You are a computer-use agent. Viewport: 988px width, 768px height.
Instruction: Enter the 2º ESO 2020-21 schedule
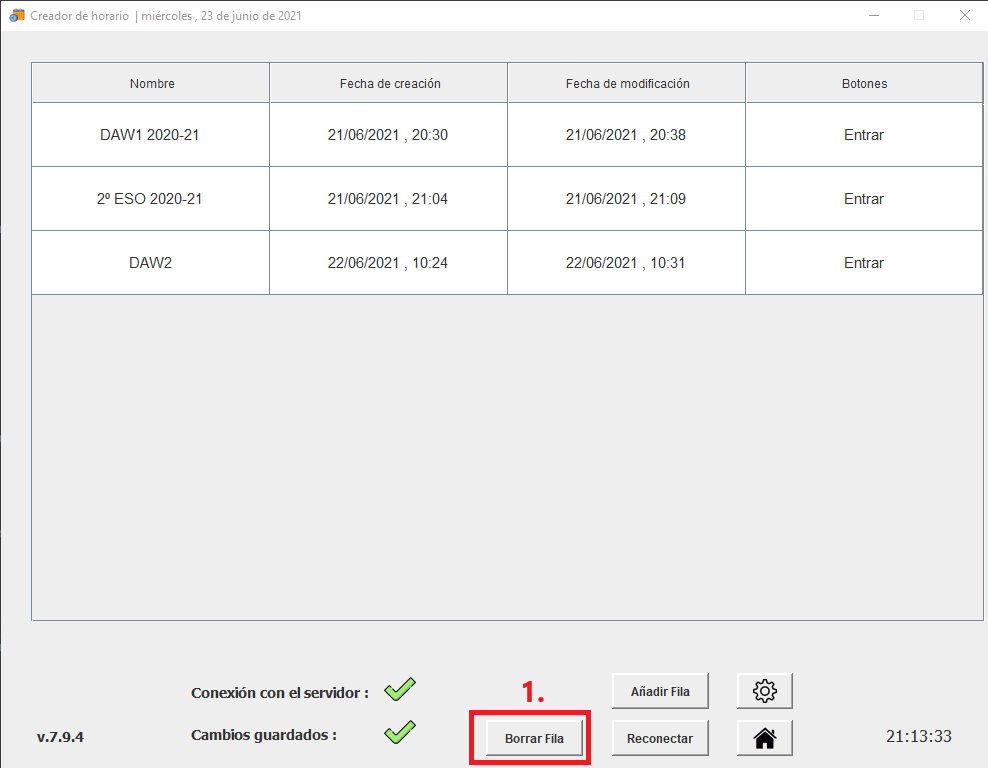pyautogui.click(x=863, y=199)
